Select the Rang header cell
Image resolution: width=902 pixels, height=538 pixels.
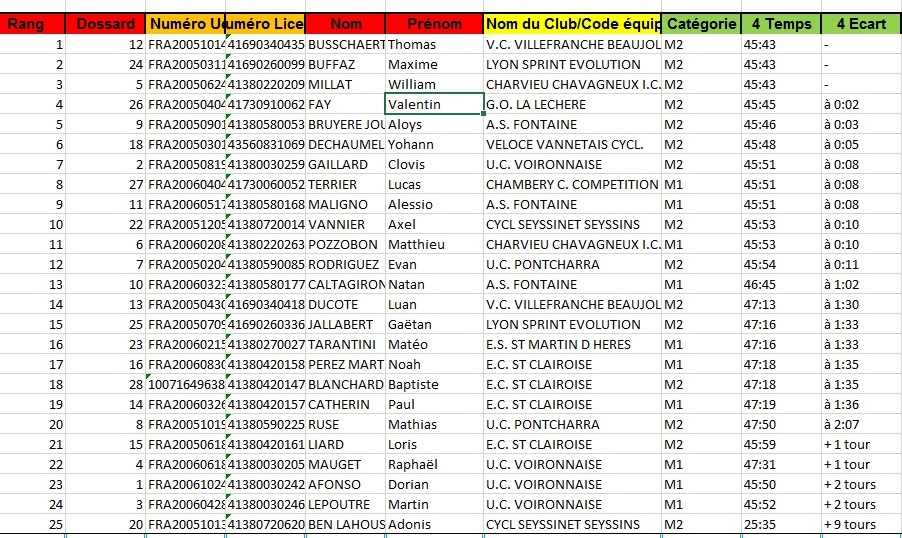click(x=32, y=24)
